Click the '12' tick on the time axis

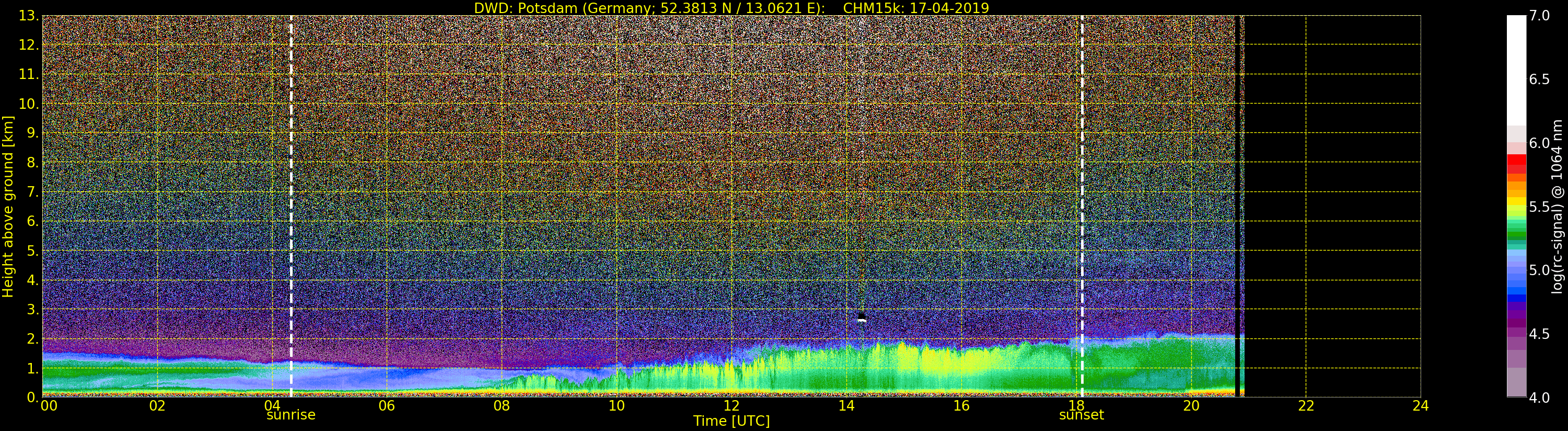[x=731, y=406]
